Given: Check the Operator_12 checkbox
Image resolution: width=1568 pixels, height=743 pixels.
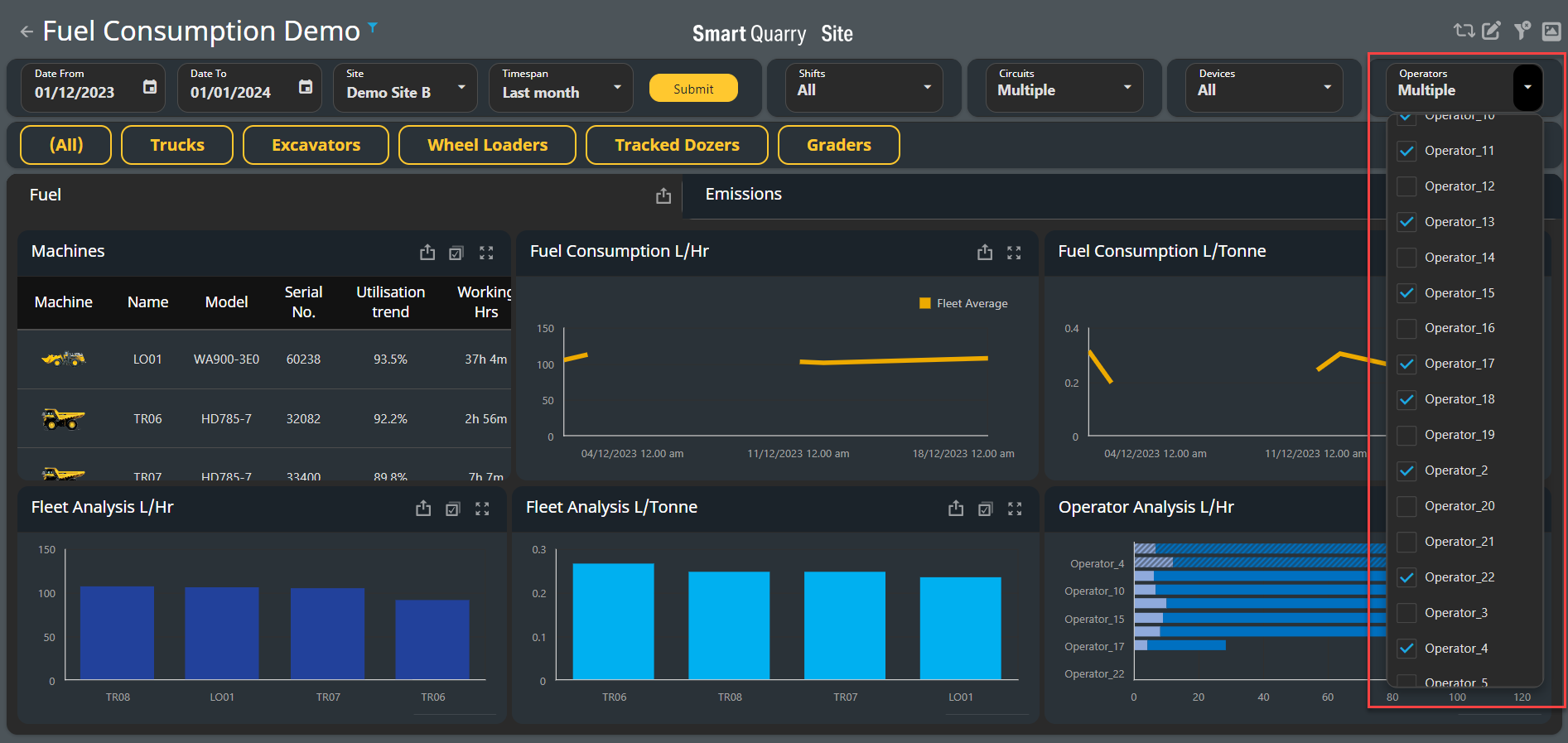Looking at the screenshot, I should tap(1406, 186).
